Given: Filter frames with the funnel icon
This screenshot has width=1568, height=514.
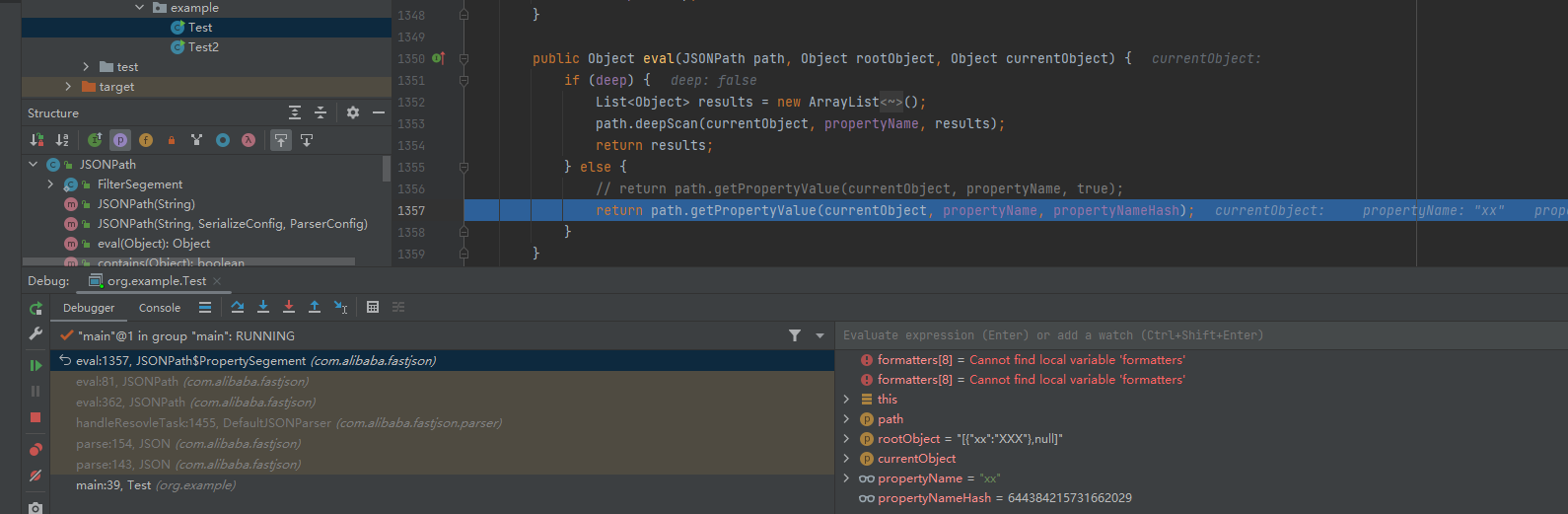Looking at the screenshot, I should coord(795,335).
